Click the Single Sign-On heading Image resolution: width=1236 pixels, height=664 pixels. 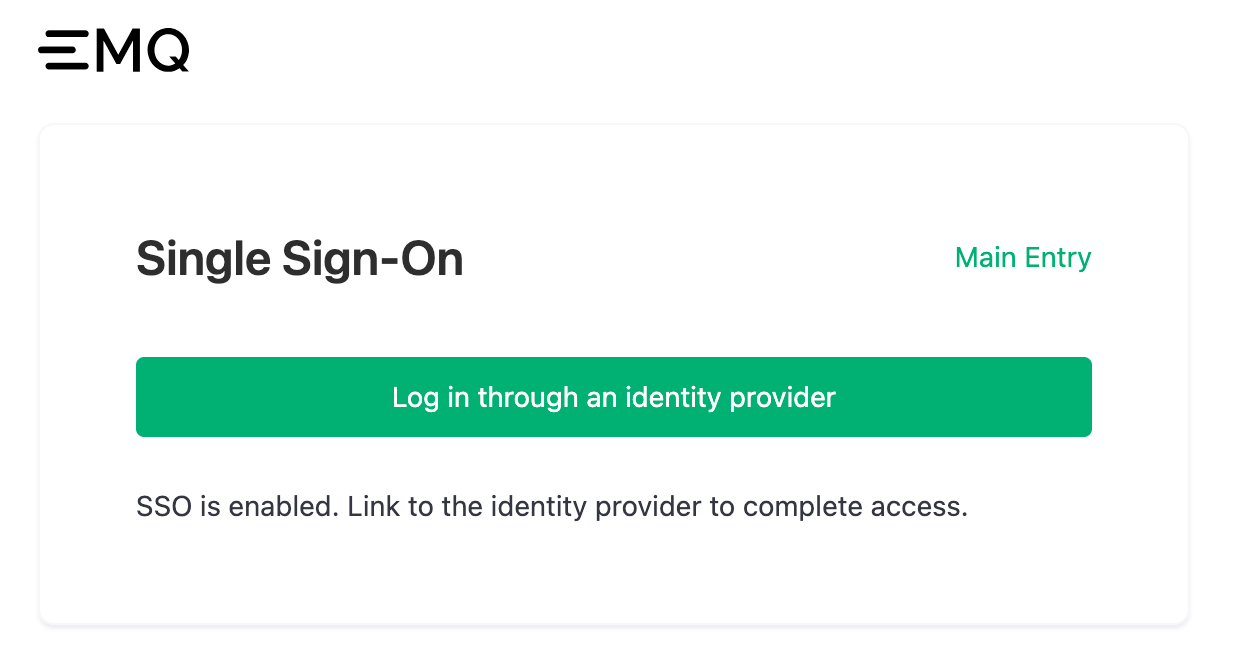point(299,258)
